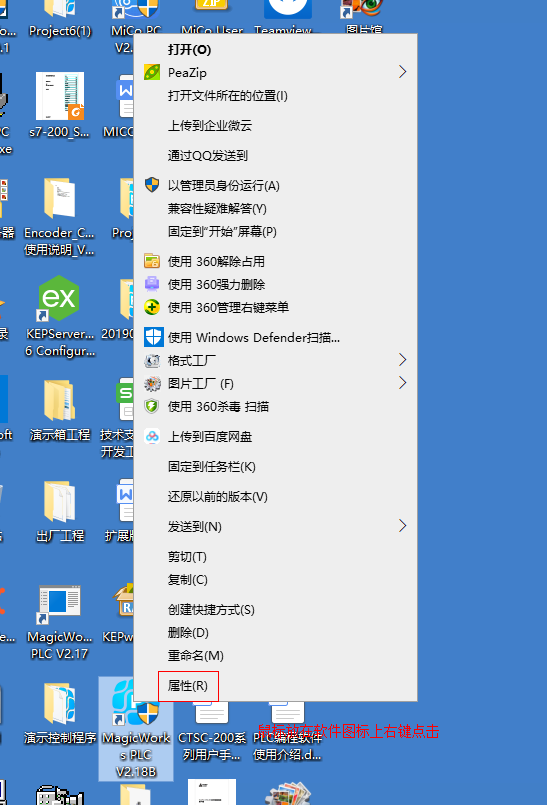The height and width of the screenshot is (805, 547).
Task: Click the 格式工厂 icon in menu
Action: click(152, 360)
